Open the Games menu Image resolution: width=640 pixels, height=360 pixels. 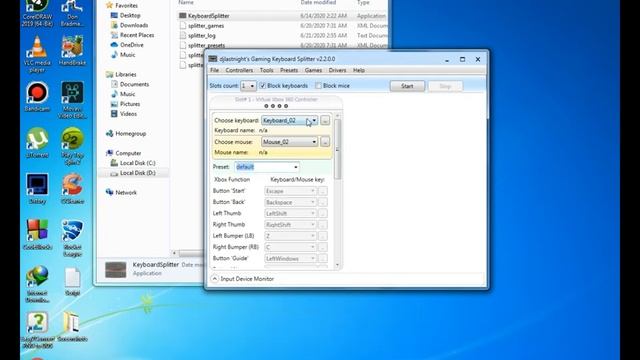(x=313, y=70)
